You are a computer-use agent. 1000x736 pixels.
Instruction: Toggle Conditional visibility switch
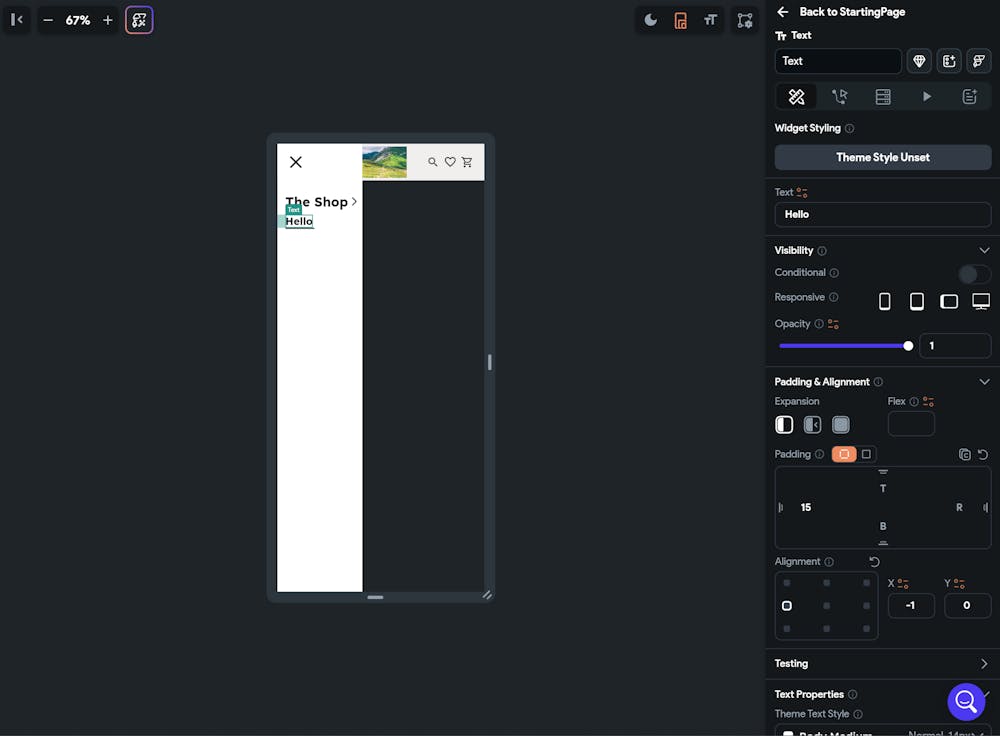coord(974,274)
